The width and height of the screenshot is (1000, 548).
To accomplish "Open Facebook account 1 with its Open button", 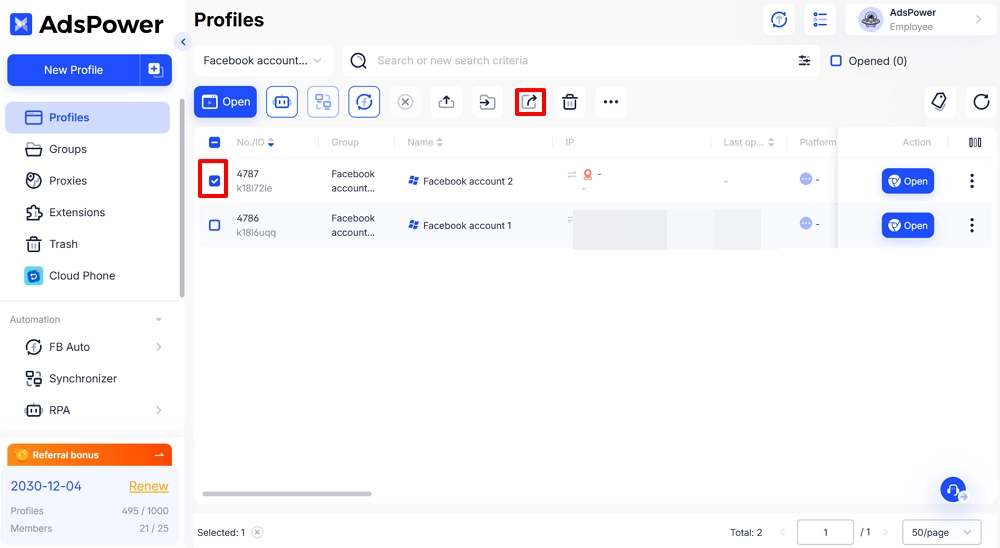I will pyautogui.click(x=908, y=225).
